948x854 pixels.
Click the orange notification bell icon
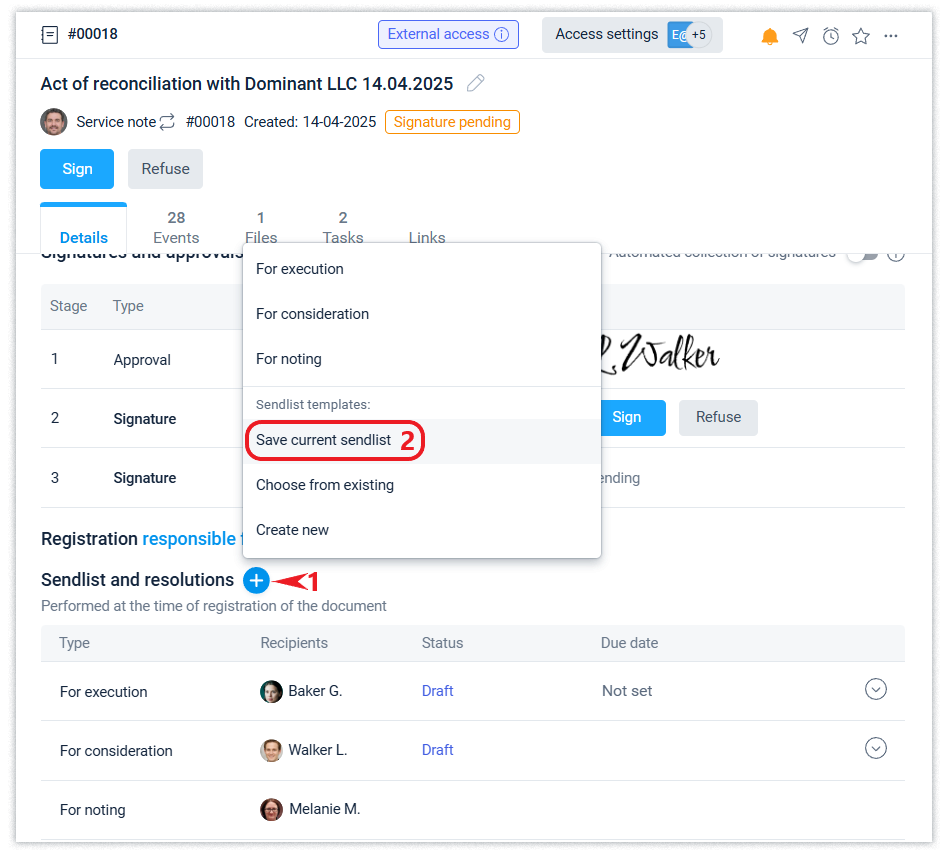[x=769, y=36]
